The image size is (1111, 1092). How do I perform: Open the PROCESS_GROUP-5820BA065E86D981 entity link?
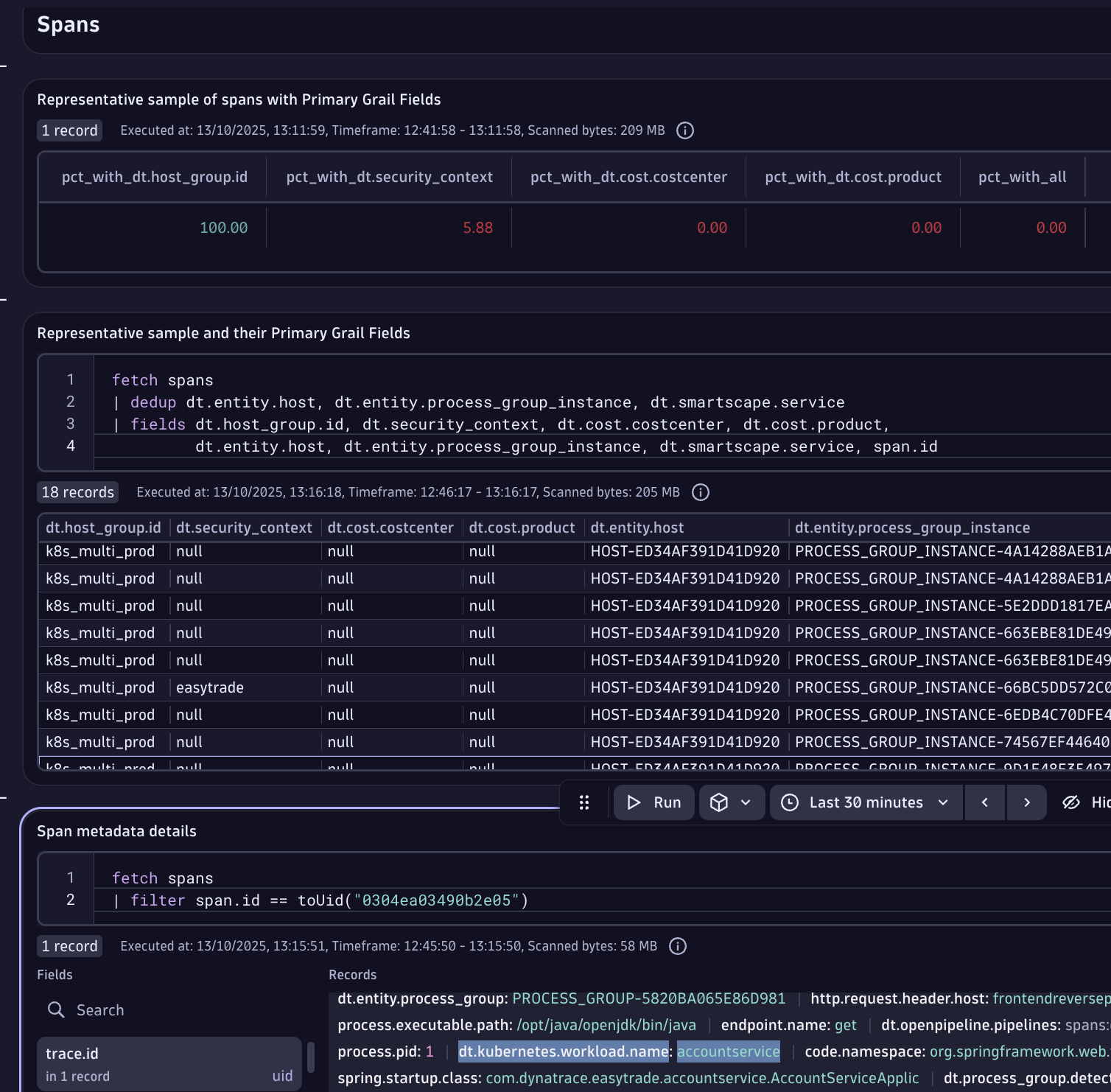click(x=648, y=998)
